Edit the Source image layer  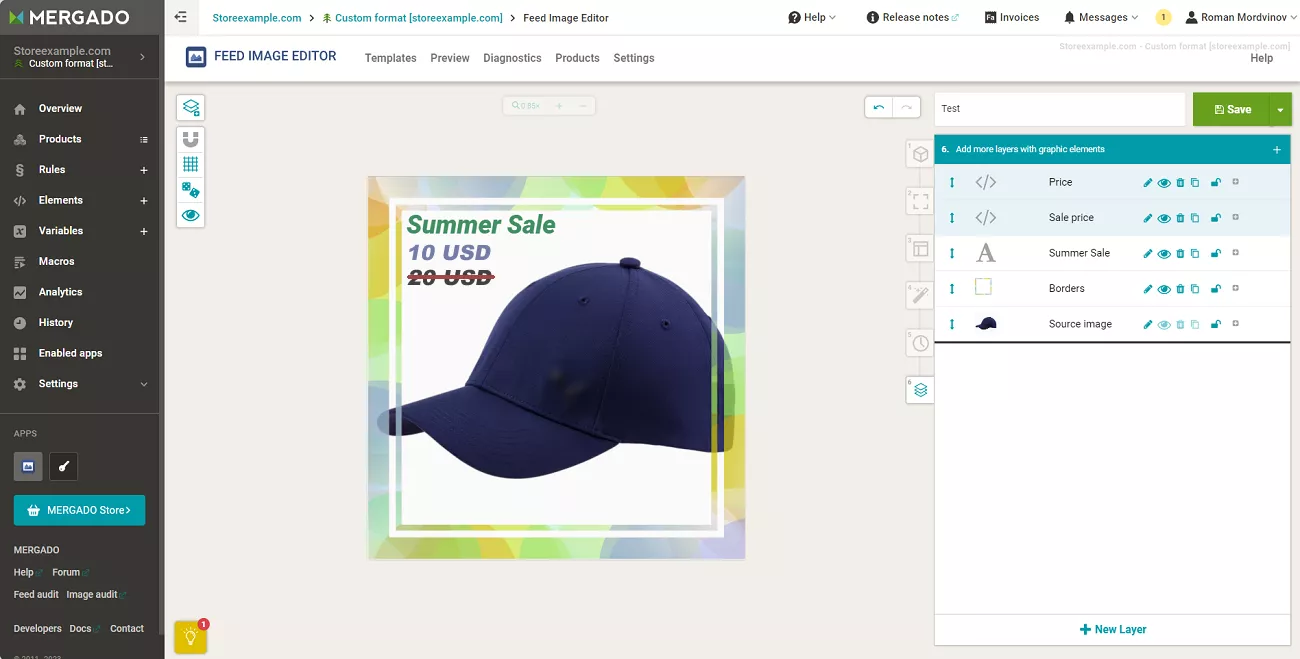(1148, 325)
